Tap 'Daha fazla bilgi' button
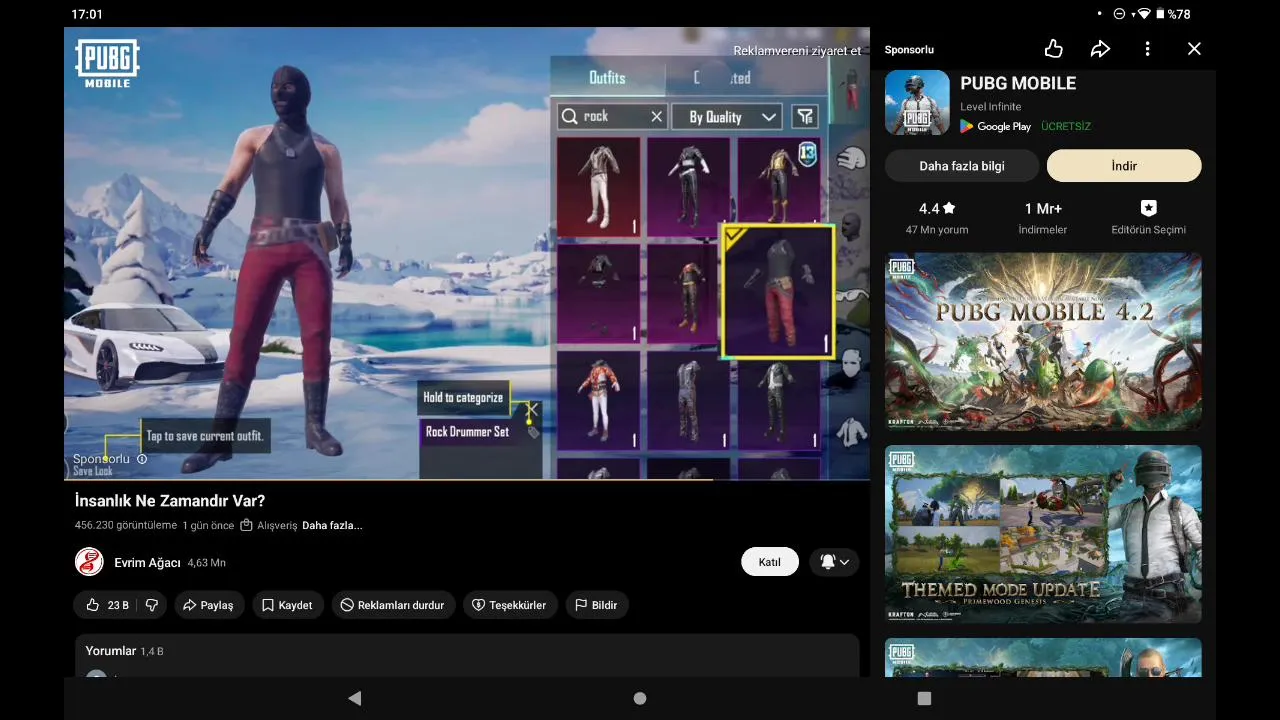1280x720 pixels. tap(962, 166)
